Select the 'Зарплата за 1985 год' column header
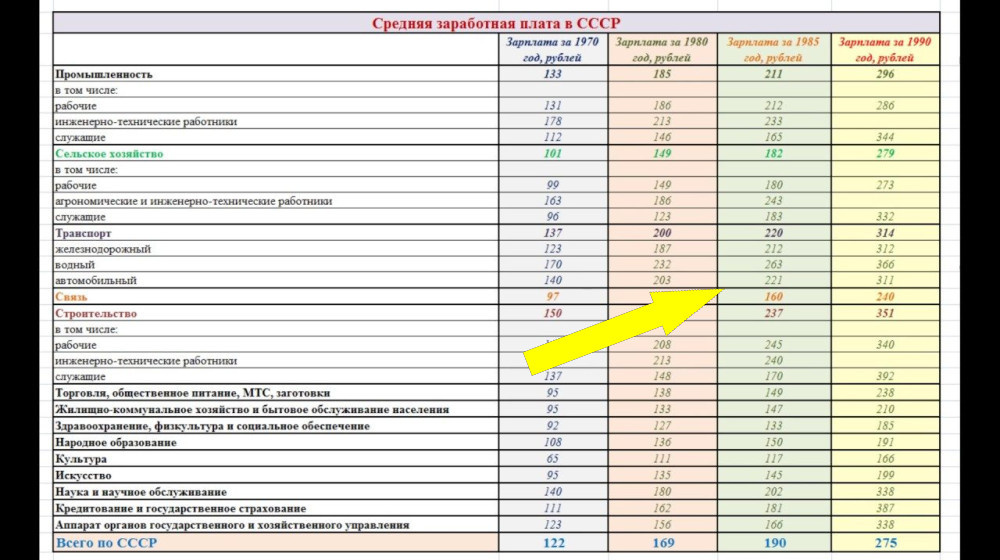Viewport: 1000px width, 560px height. (x=773, y=50)
